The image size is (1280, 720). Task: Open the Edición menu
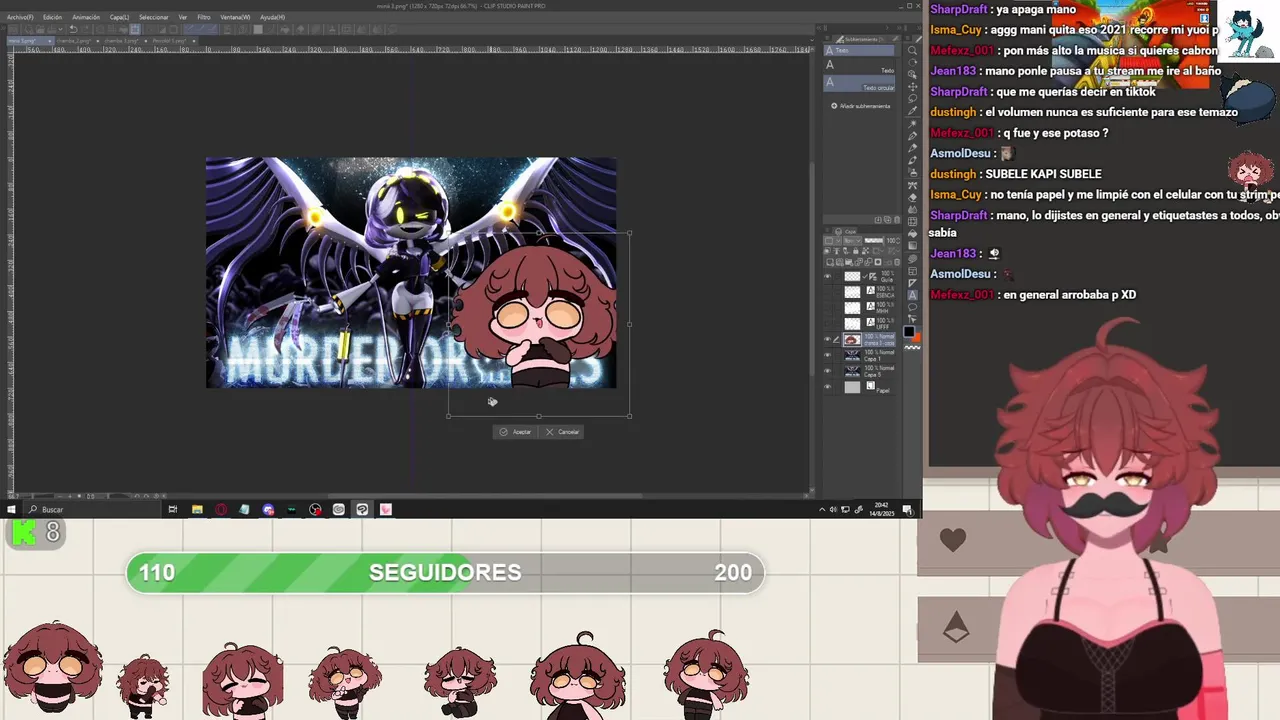coord(52,17)
